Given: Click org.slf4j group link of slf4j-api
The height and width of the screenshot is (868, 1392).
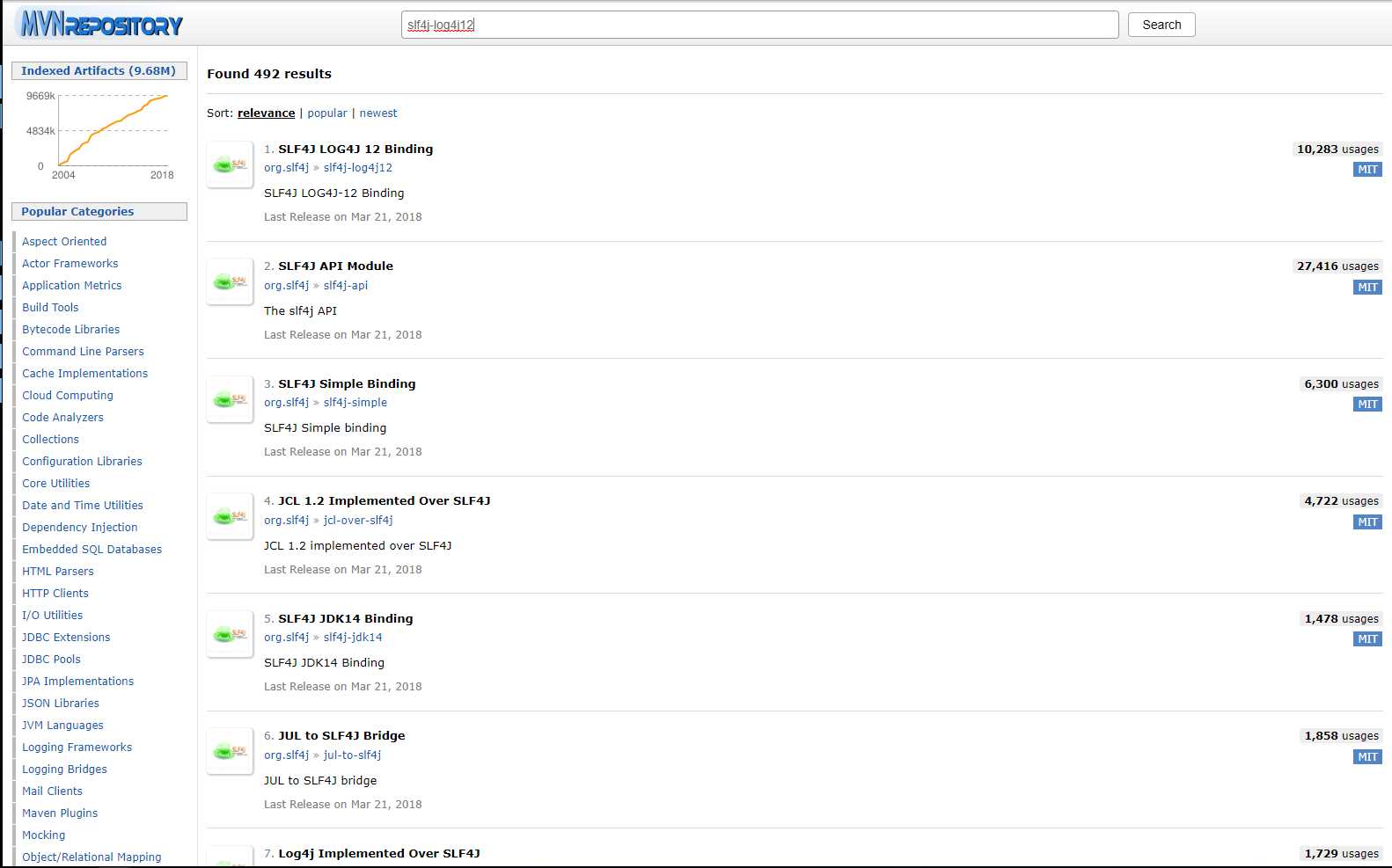Looking at the screenshot, I should click(x=286, y=286).
